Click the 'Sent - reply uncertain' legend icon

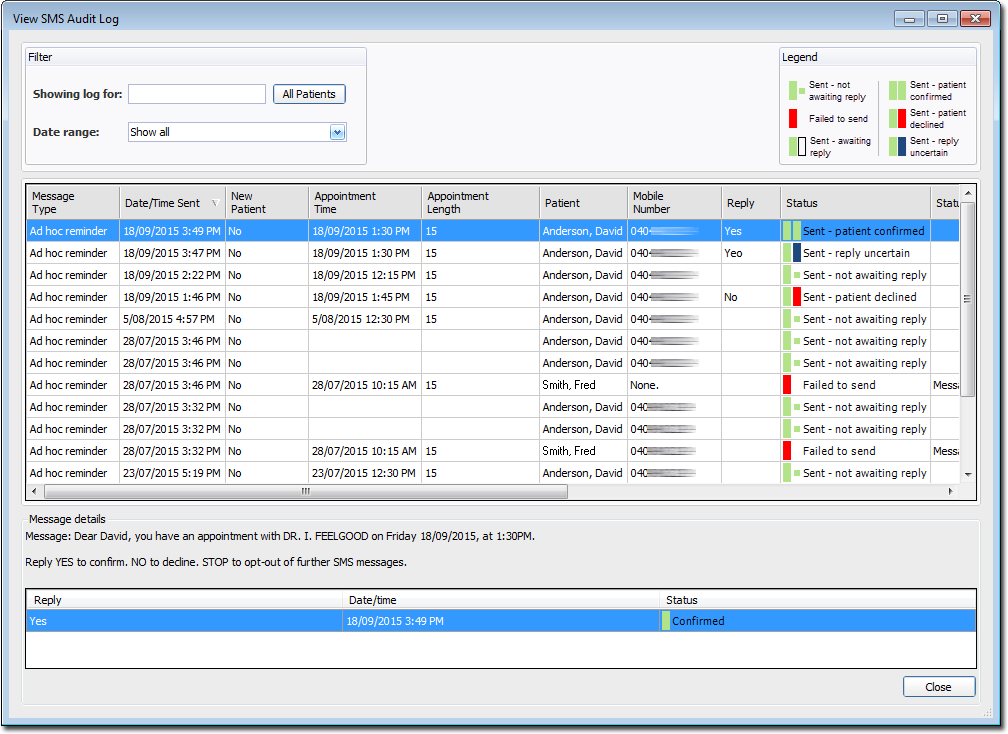[x=897, y=147]
